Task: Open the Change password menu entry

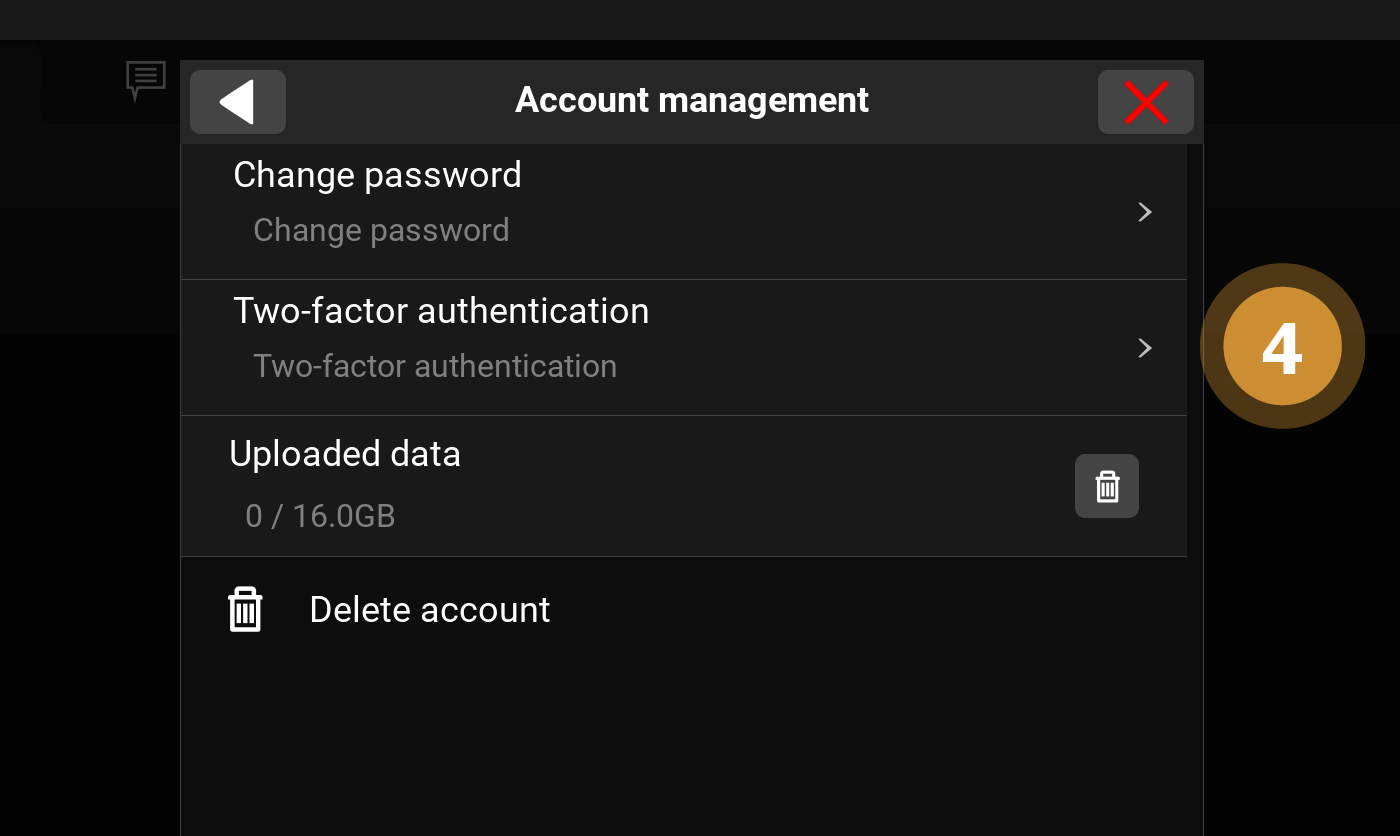Action: coord(377,175)
